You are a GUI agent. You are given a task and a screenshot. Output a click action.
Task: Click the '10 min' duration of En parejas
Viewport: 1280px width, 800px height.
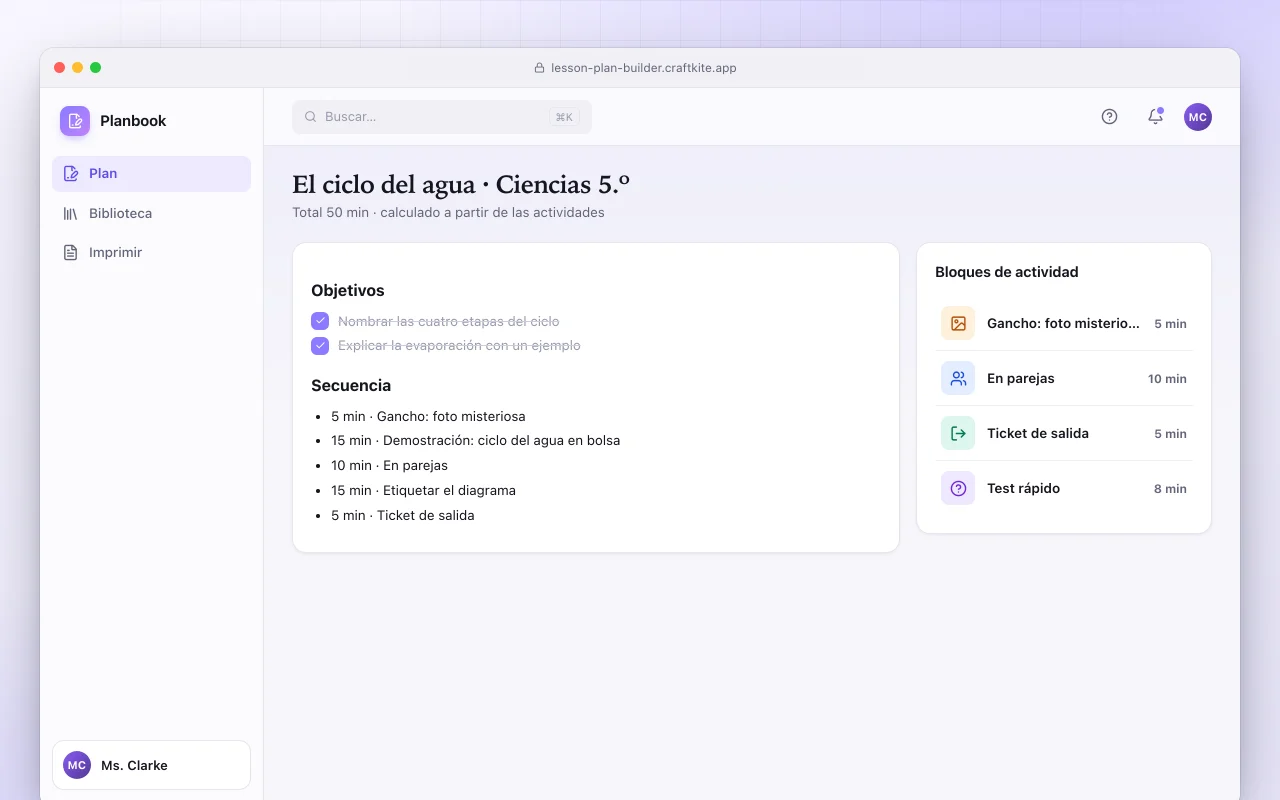point(1167,379)
